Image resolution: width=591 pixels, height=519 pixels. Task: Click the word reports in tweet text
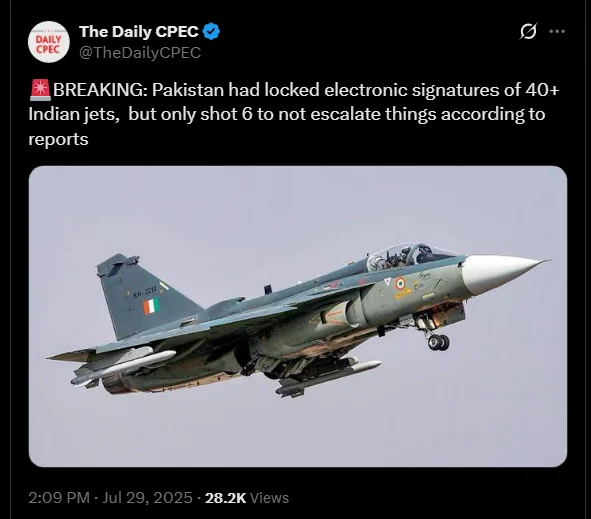coord(58,139)
